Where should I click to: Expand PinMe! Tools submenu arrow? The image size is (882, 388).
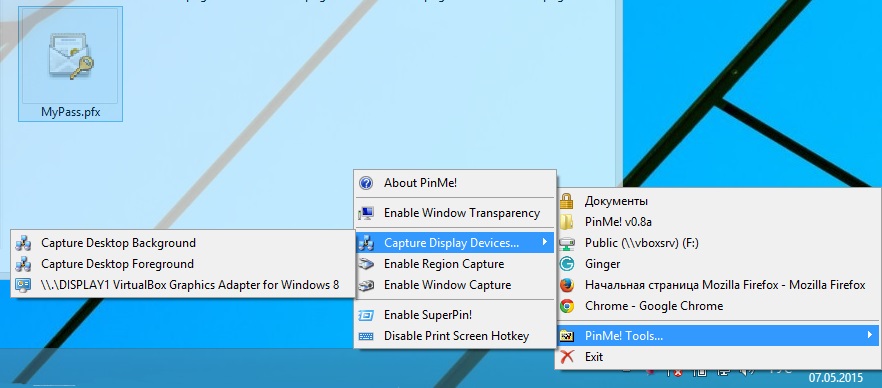point(870,335)
